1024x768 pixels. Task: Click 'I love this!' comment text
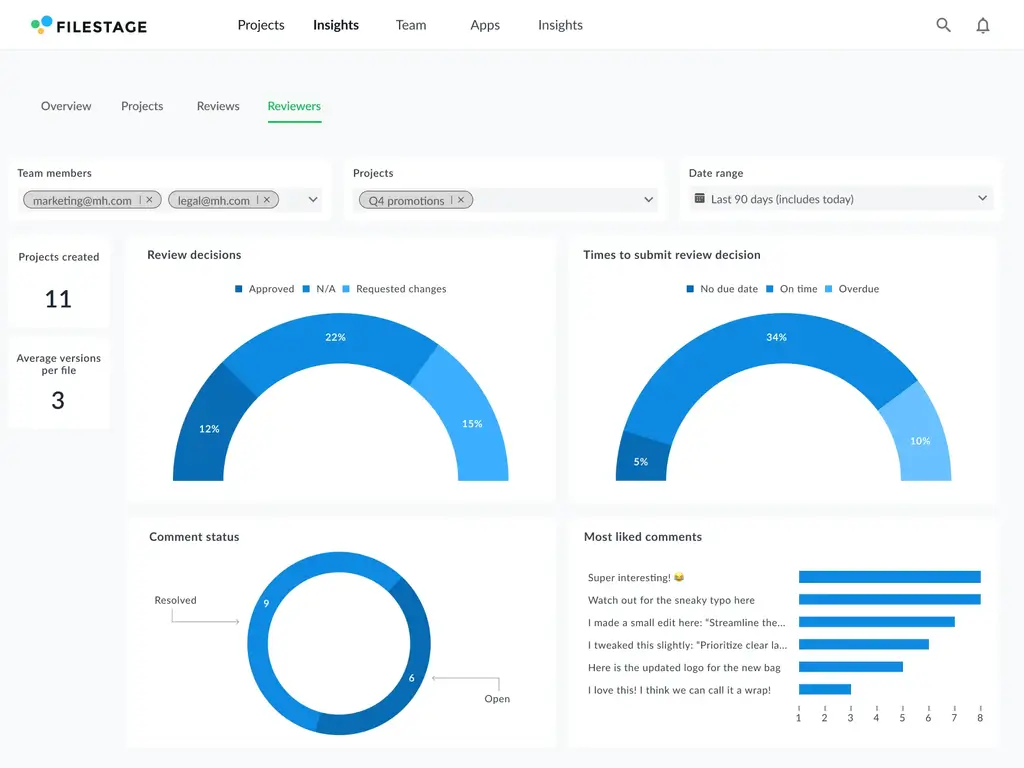[x=679, y=690]
